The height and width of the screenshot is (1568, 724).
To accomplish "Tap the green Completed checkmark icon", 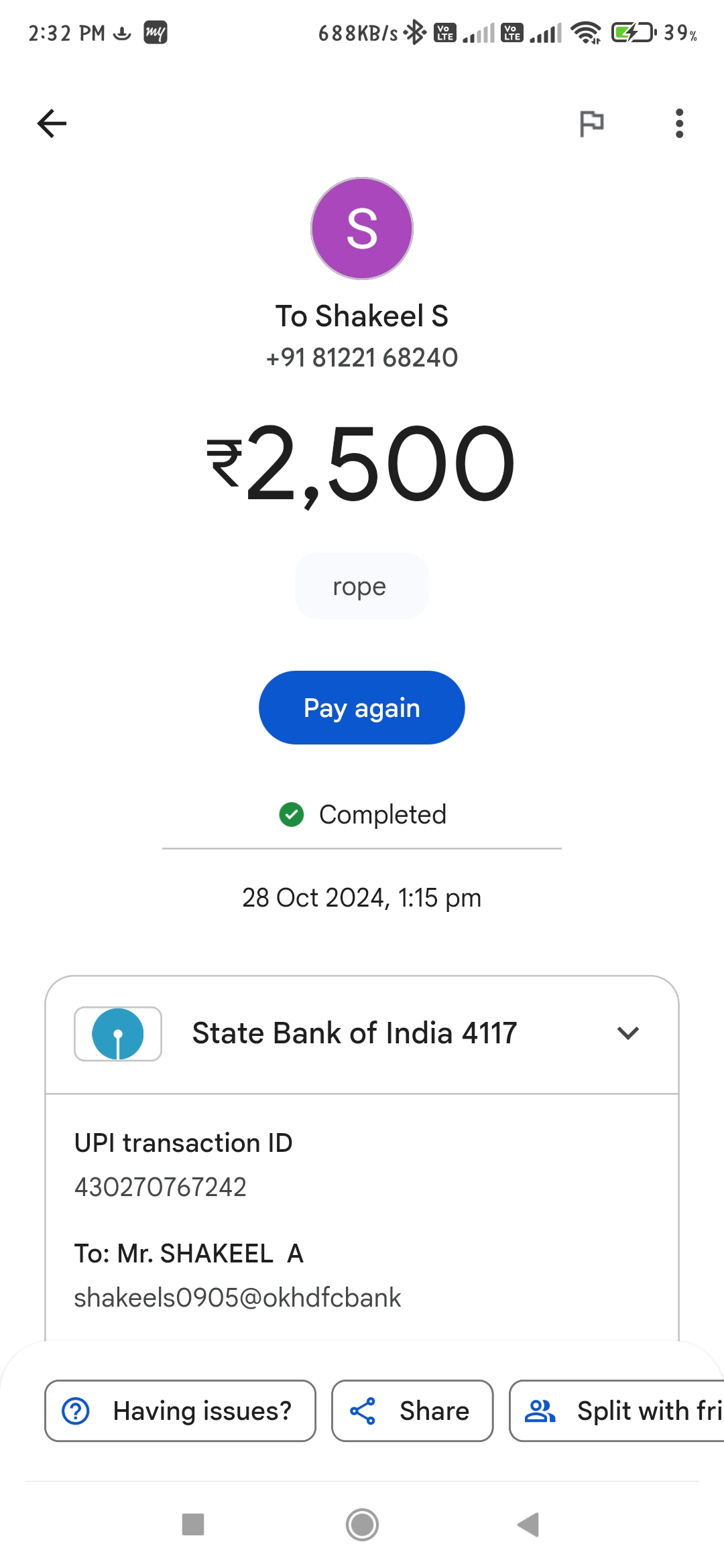I will pos(292,815).
